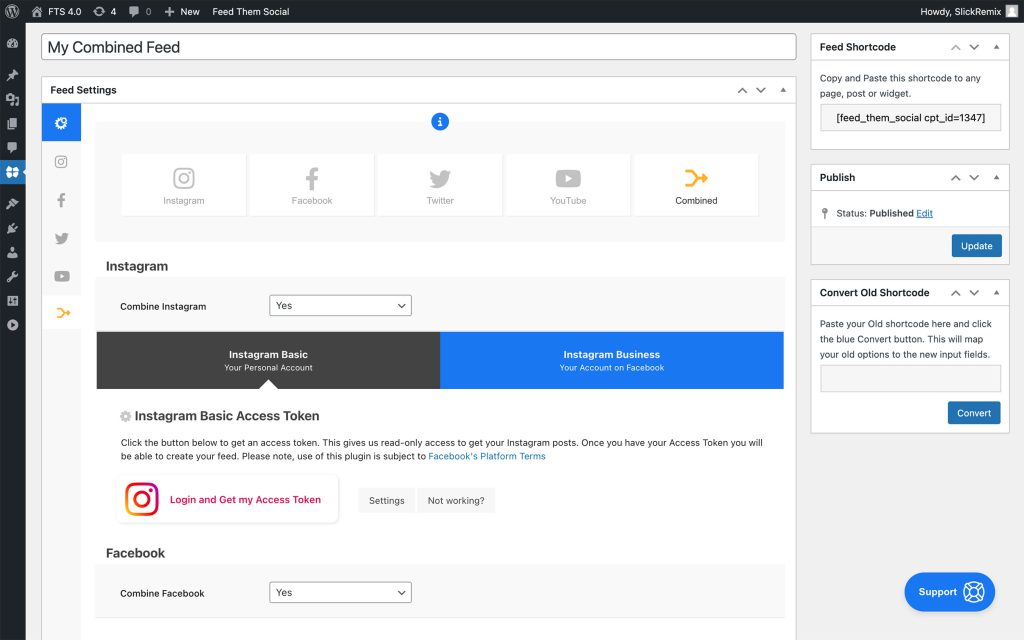
Task: Open Appearance brush icon in admin sidebar
Action: [12, 204]
